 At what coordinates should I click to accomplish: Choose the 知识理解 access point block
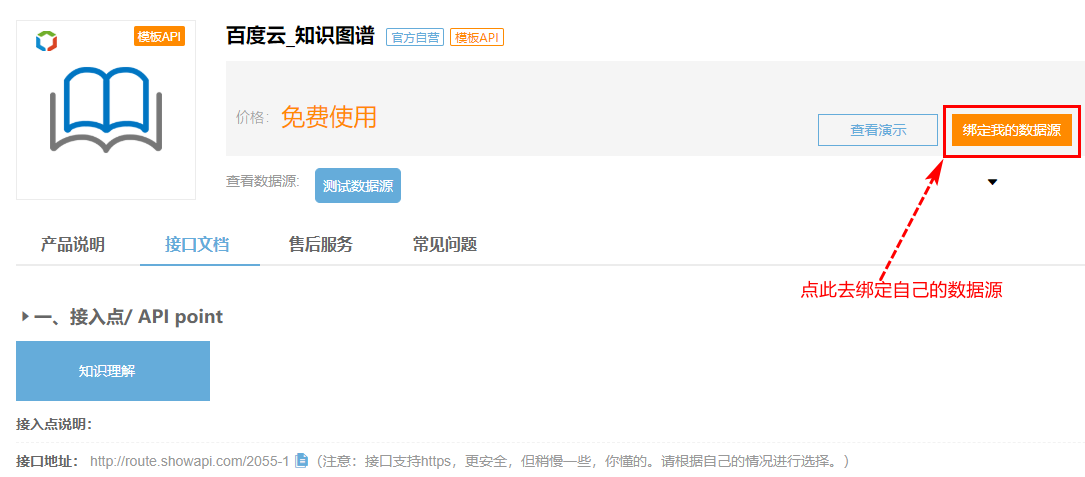(113, 371)
